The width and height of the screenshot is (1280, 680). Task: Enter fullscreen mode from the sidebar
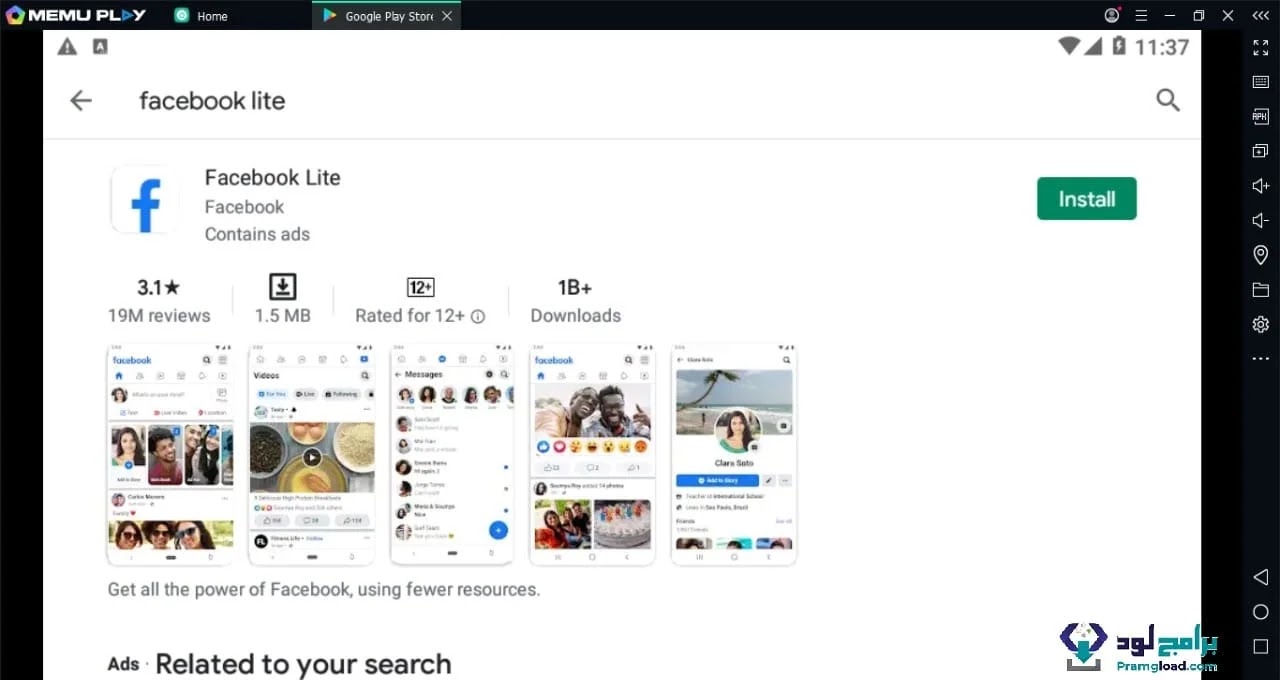[x=1261, y=47]
